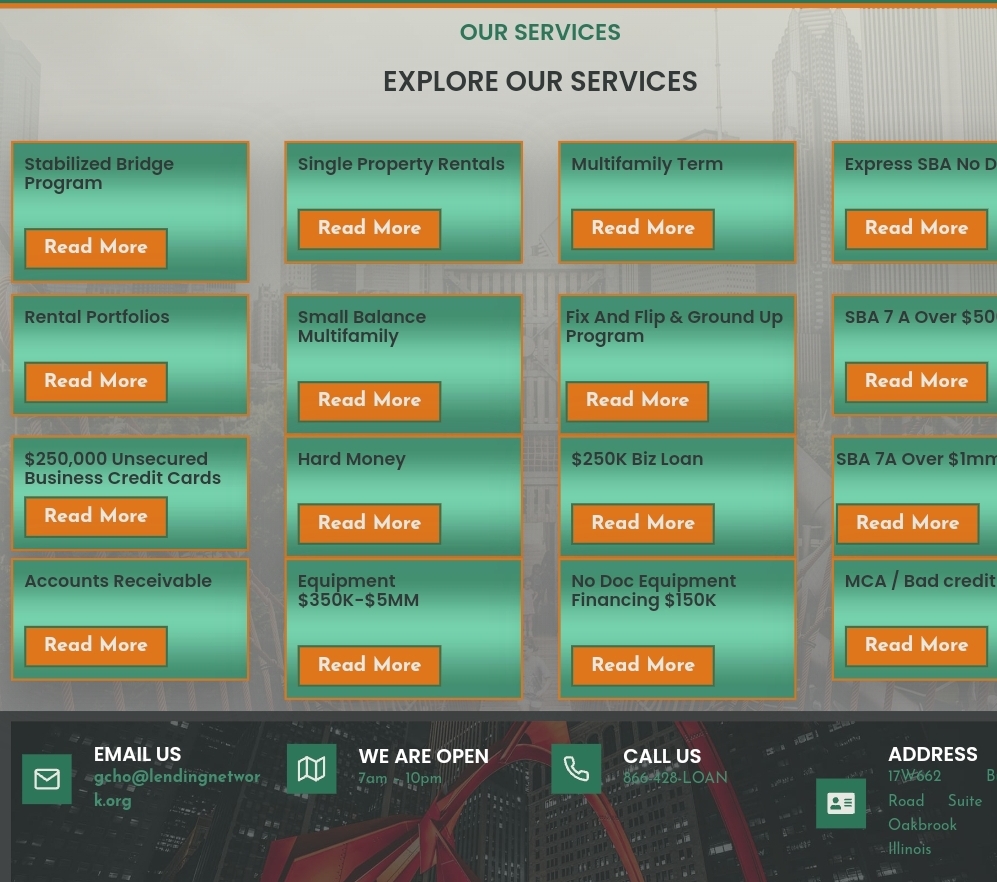Open Read More under Stabilized Bridge Program
997x882 pixels.
[95, 248]
